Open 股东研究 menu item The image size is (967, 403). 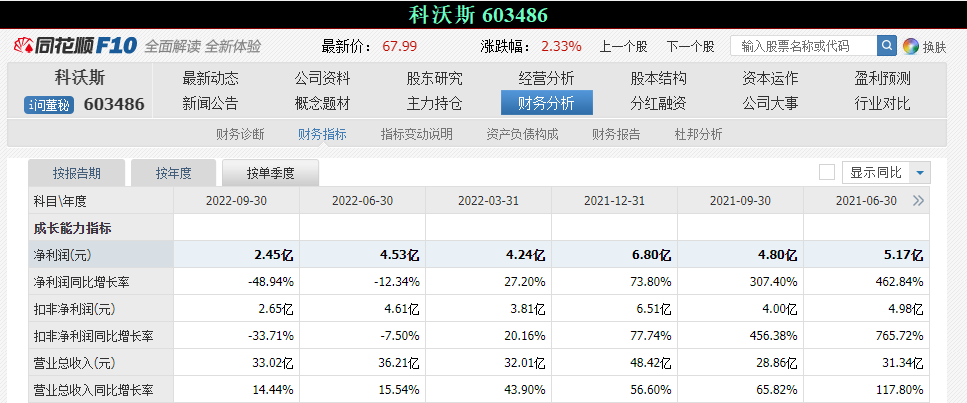tap(434, 78)
